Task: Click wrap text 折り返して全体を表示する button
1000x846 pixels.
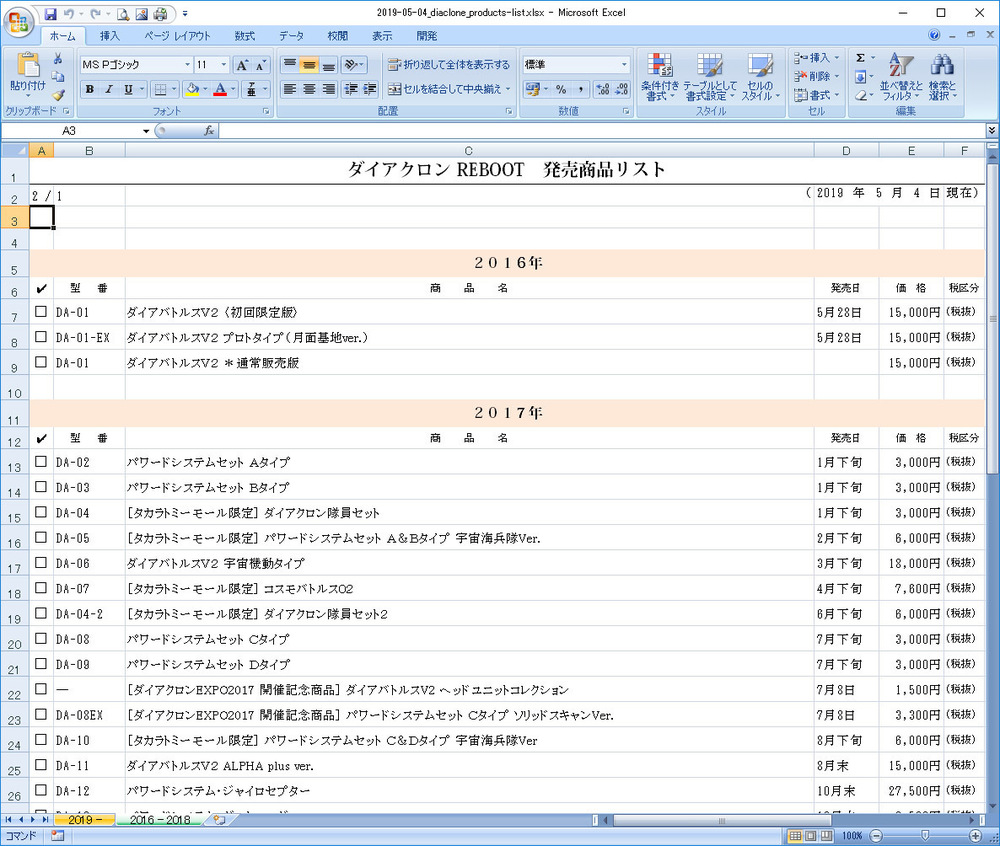Action: point(449,64)
